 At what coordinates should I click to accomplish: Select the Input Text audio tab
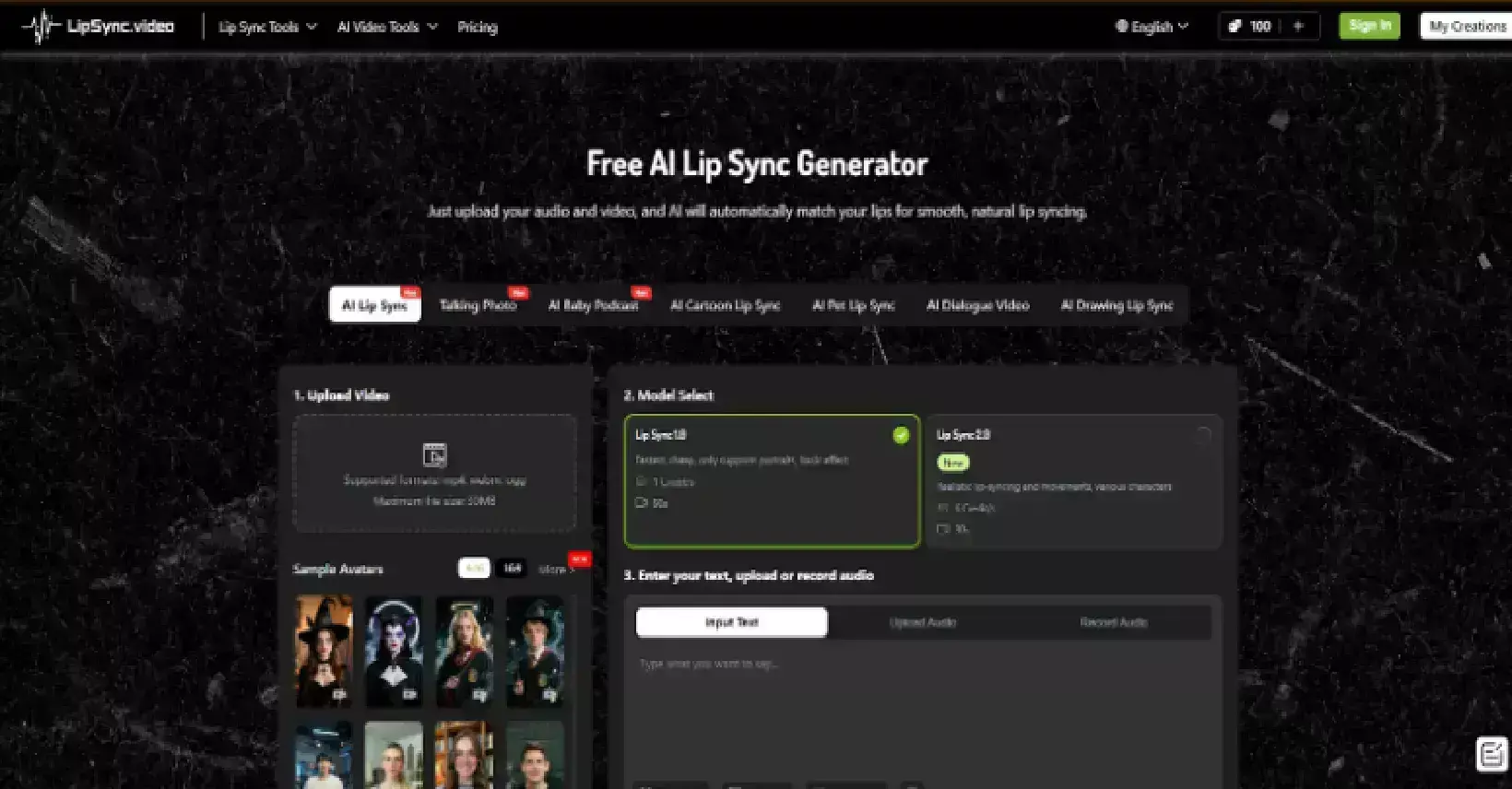coord(731,622)
